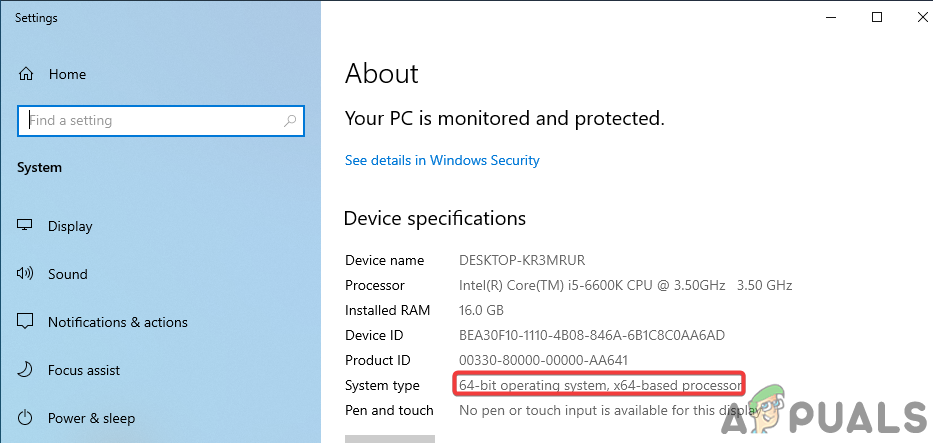933x443 pixels.
Task: Click the Find a setting search field
Action: coord(161,121)
